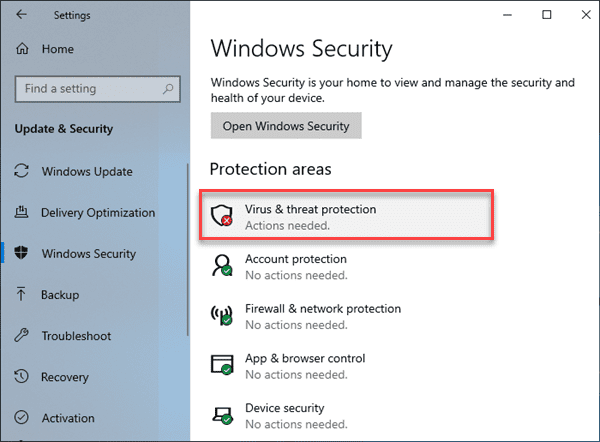Click the Account protection person icon

tap(222, 266)
